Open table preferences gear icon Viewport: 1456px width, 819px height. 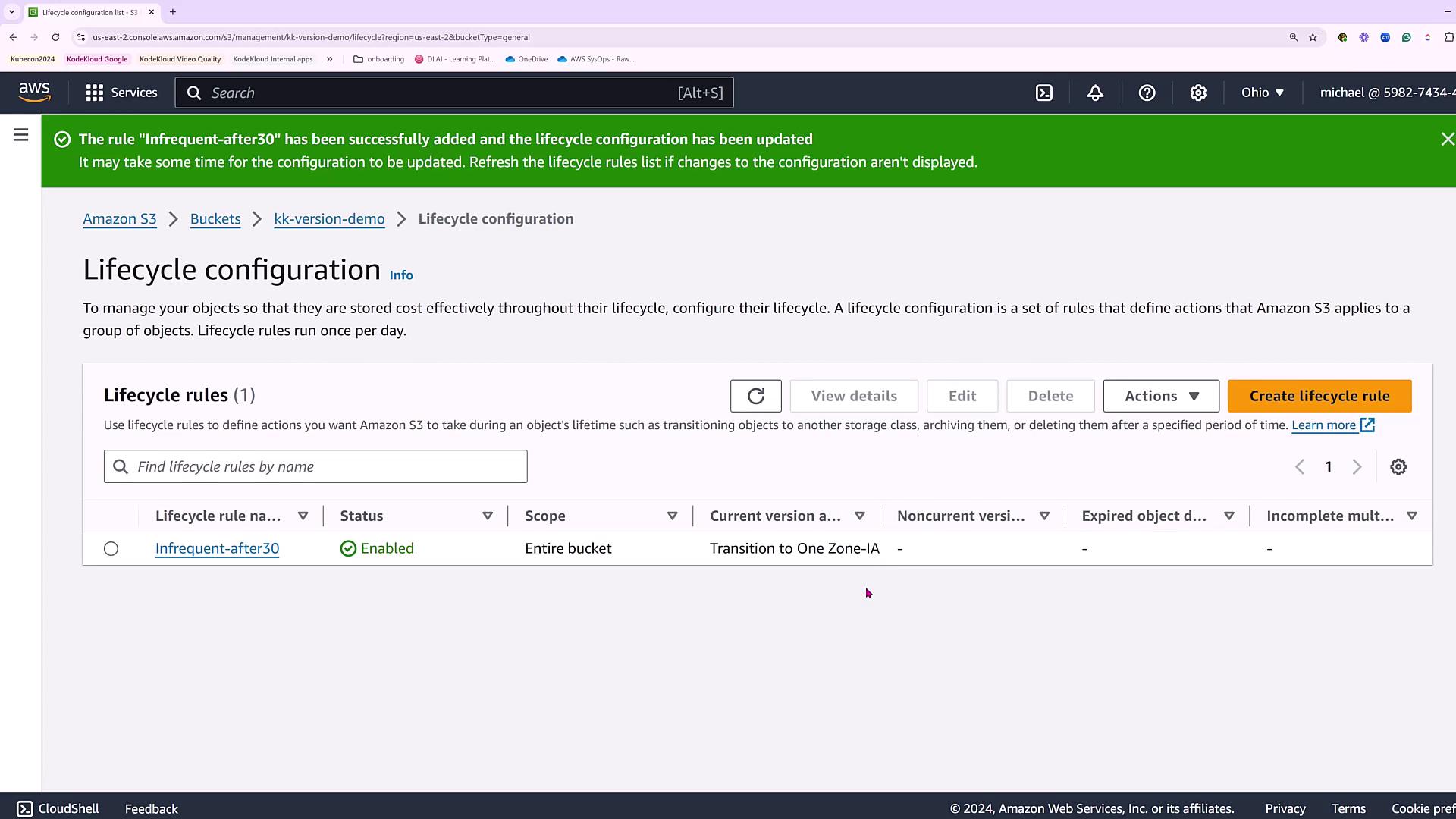(x=1398, y=467)
